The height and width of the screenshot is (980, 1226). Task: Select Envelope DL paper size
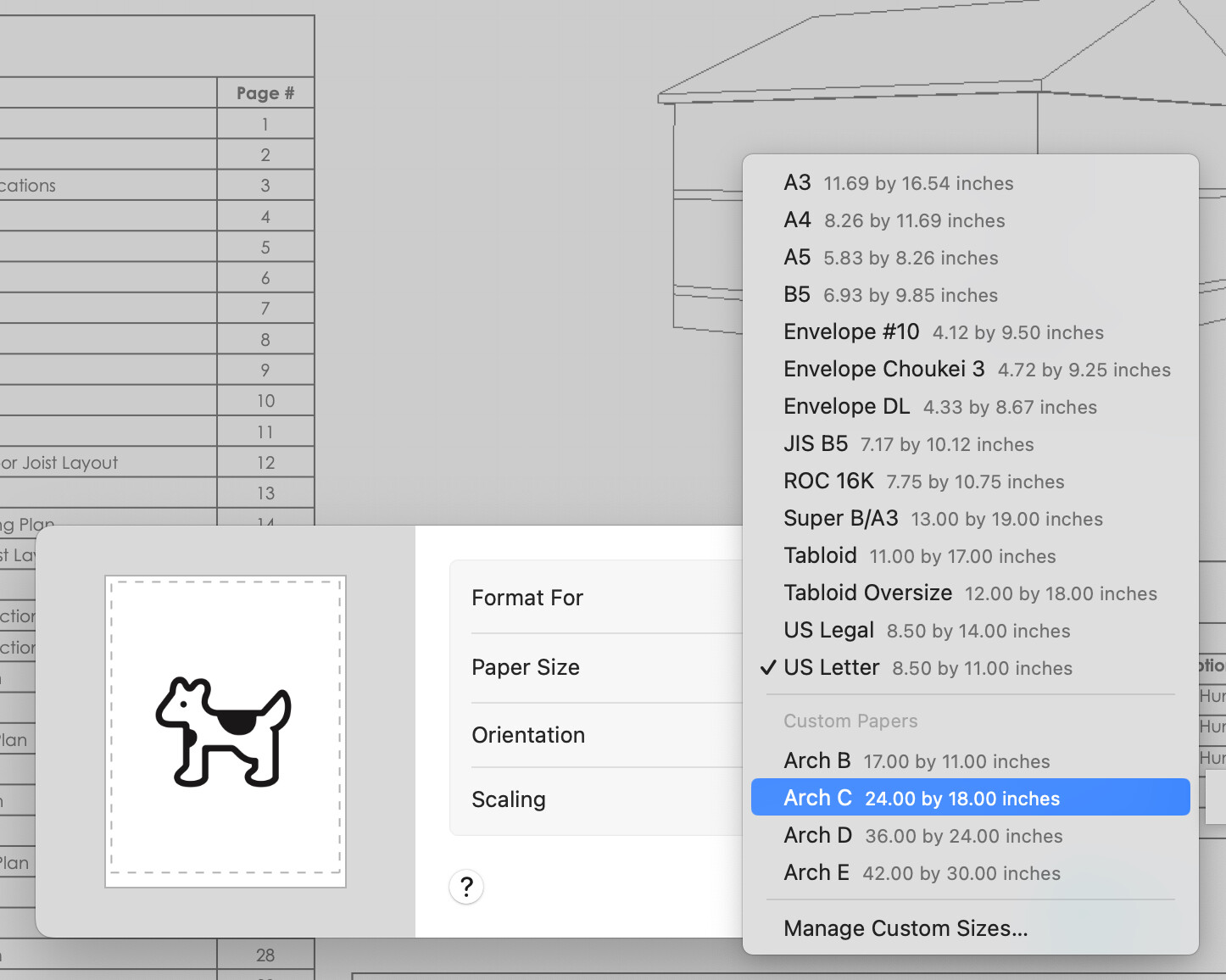pos(971,407)
